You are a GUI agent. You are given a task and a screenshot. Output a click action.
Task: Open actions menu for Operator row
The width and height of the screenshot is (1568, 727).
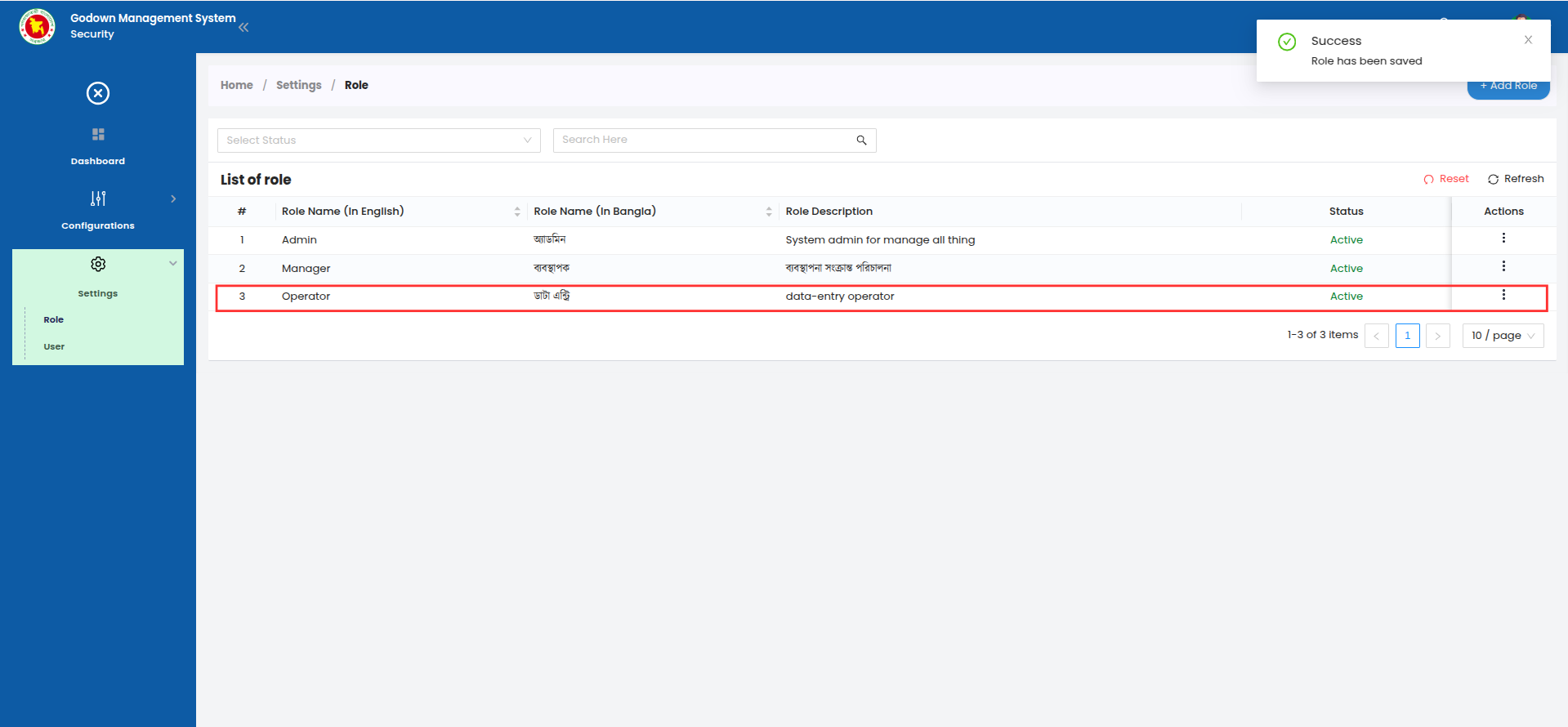1503,295
